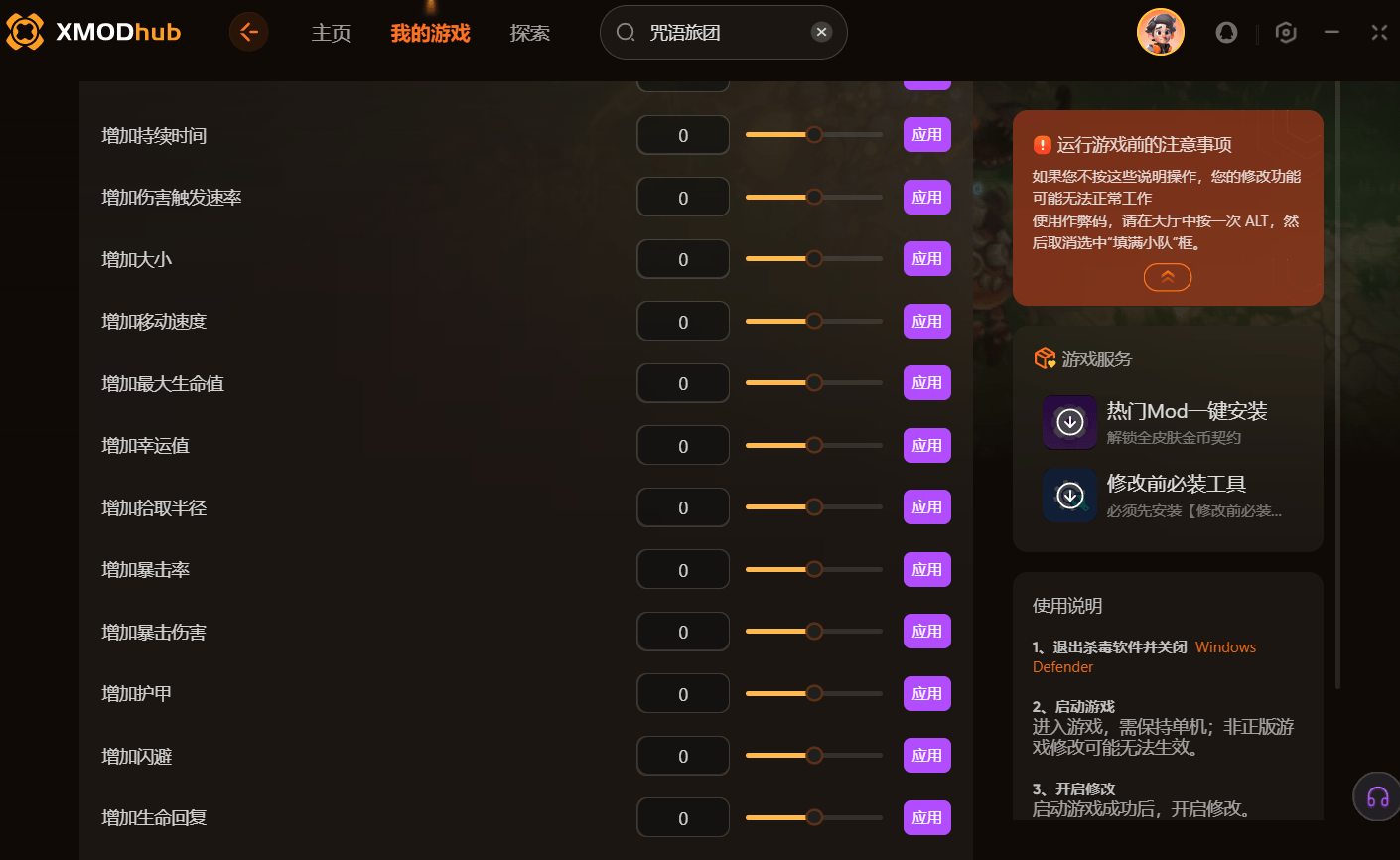Collapse the 运行游戏前的注意事项 notice panel
This screenshot has width=1400, height=860.
tap(1168, 277)
